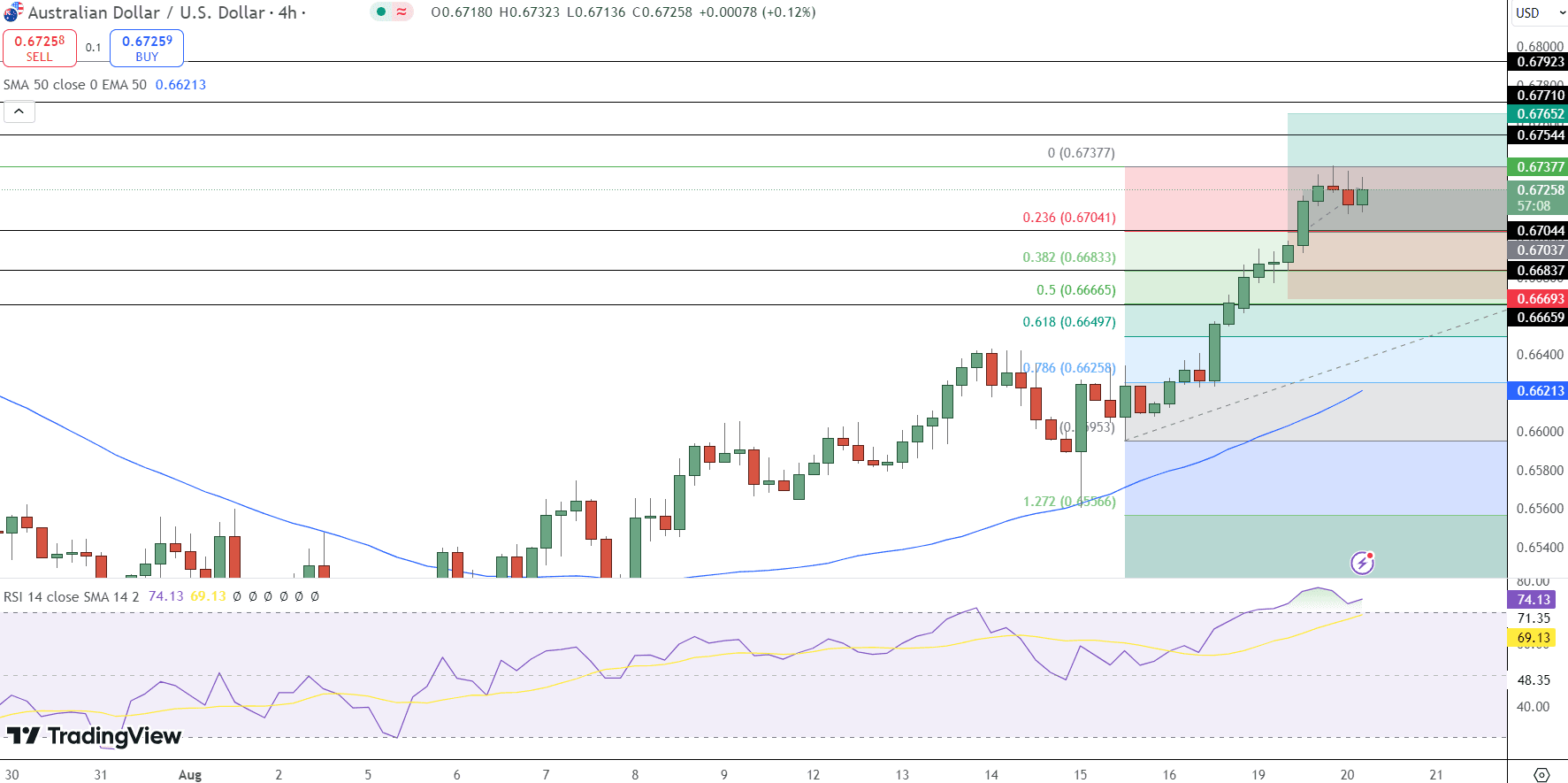
Task: Click the purple 74.13 RSI legend value
Action: [x=166, y=597]
